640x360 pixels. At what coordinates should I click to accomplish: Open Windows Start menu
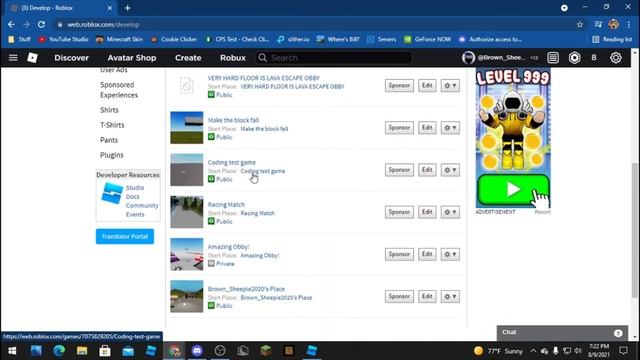(x=12, y=351)
